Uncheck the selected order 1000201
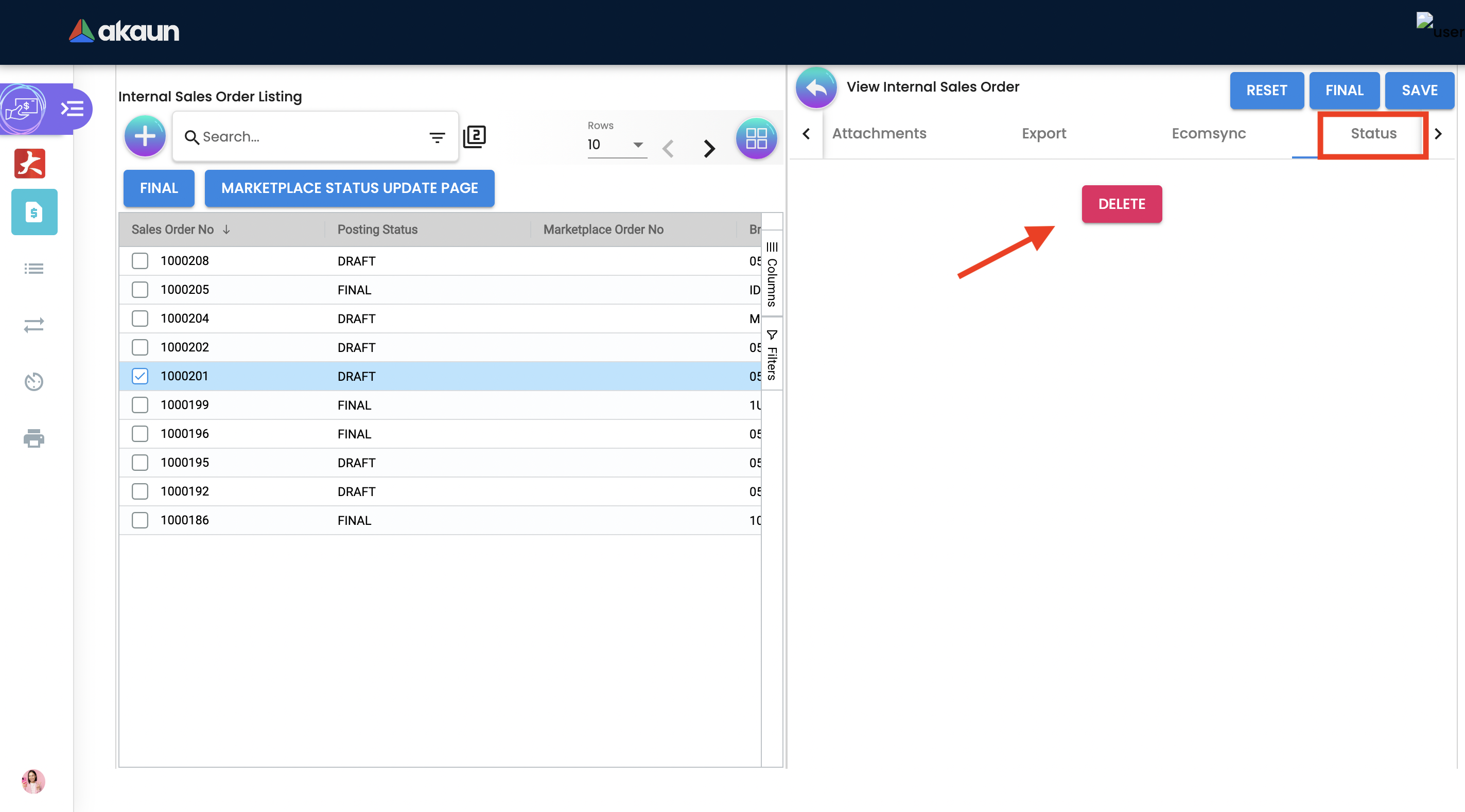Image resolution: width=1465 pixels, height=812 pixels. pos(140,376)
